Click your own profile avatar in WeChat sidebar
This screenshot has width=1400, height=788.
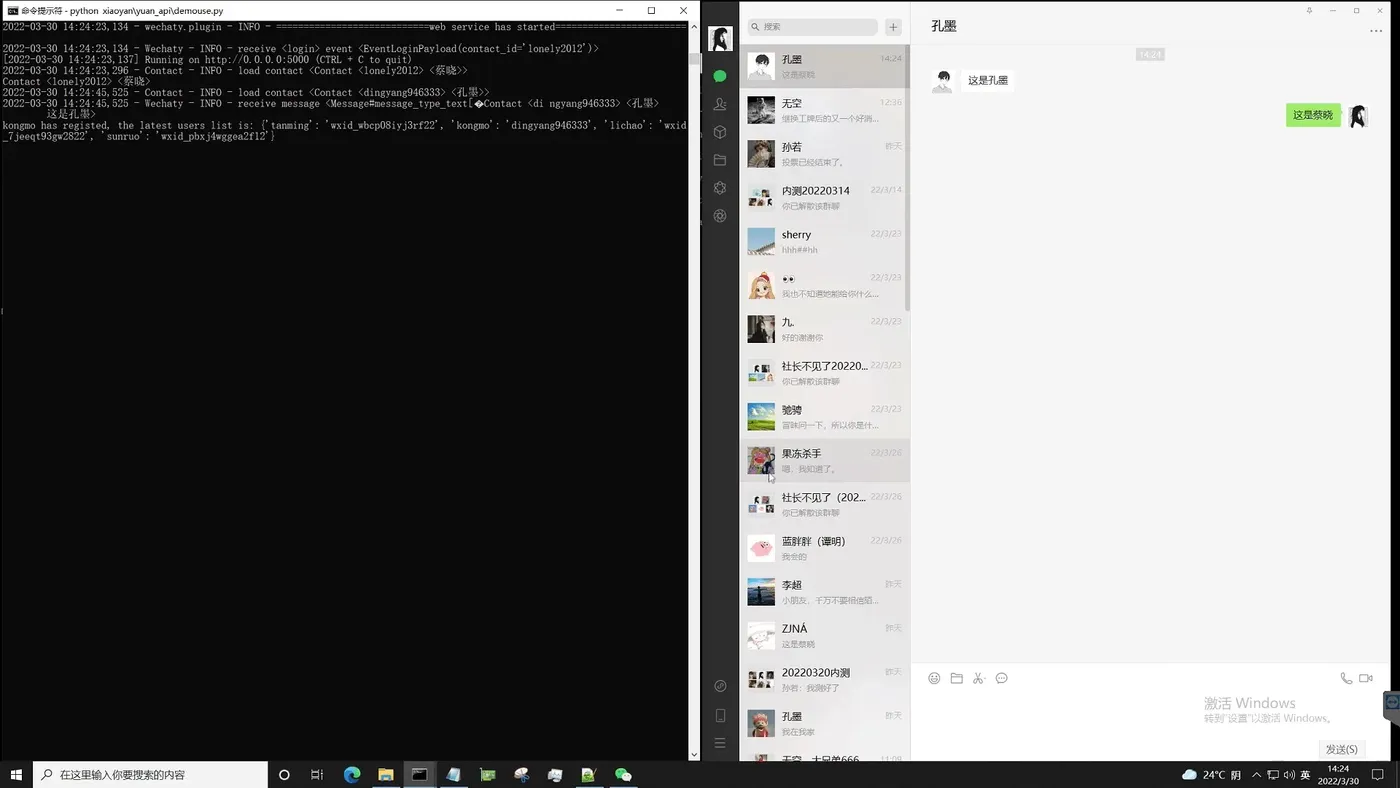coord(720,38)
